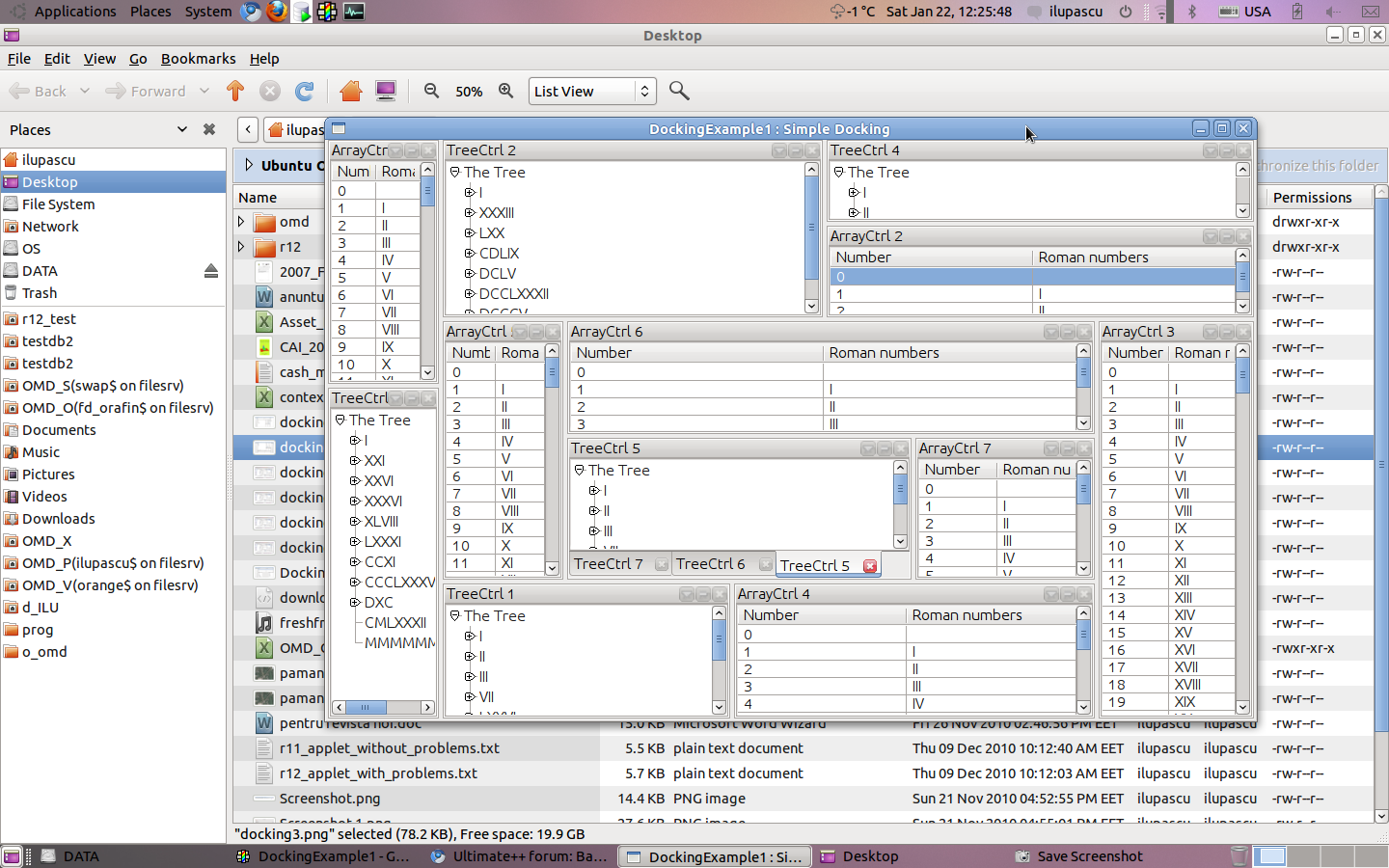
Task: Open the Computer icon in toolbar
Action: tap(386, 91)
